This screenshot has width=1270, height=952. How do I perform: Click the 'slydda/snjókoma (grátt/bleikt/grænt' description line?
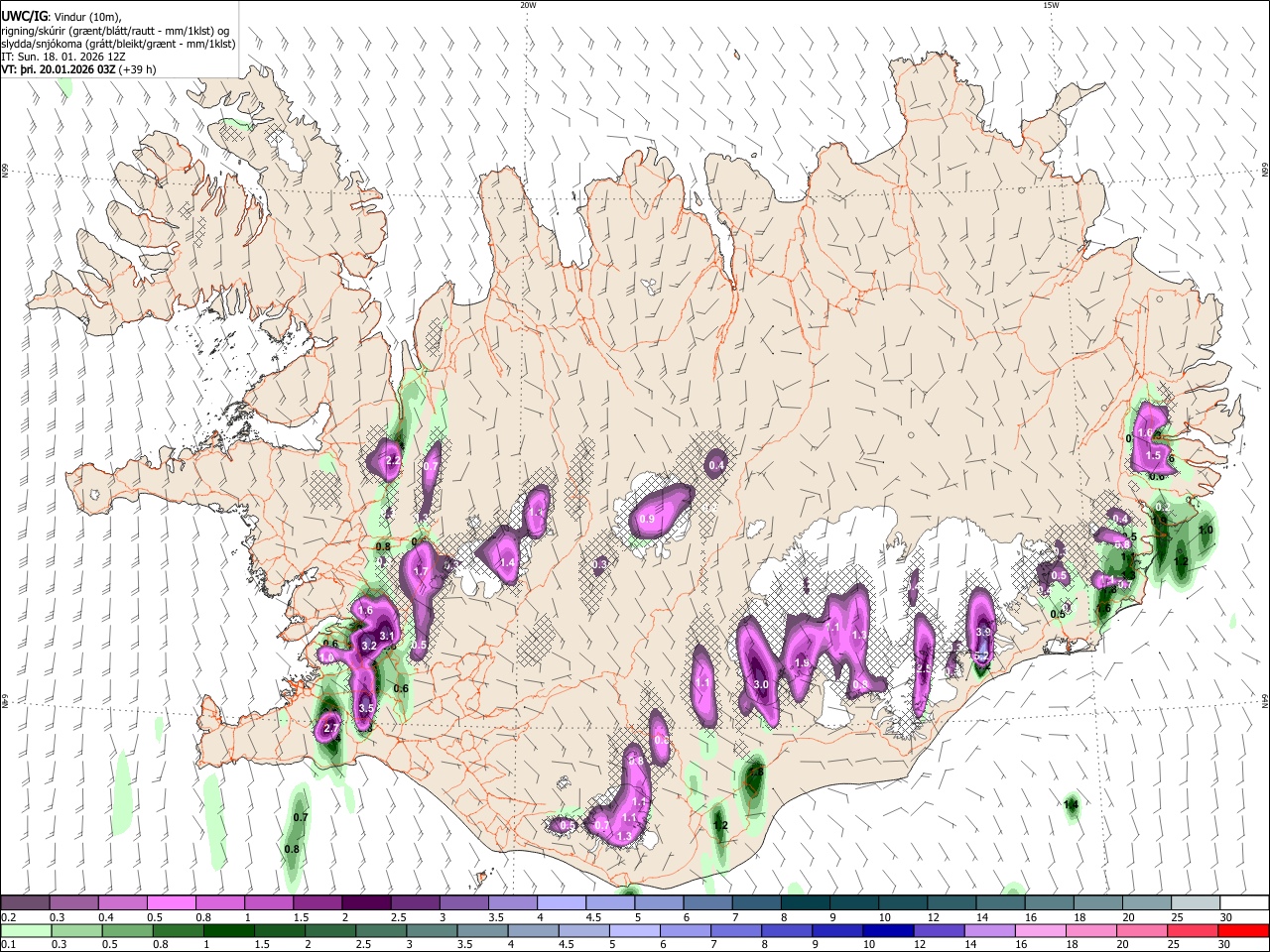coord(118,44)
